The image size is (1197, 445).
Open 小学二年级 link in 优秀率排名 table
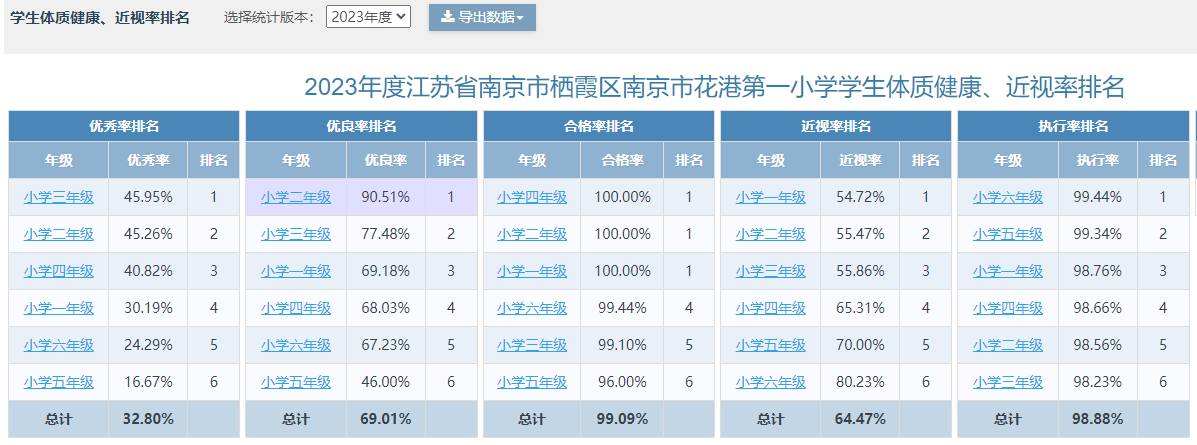[59, 234]
